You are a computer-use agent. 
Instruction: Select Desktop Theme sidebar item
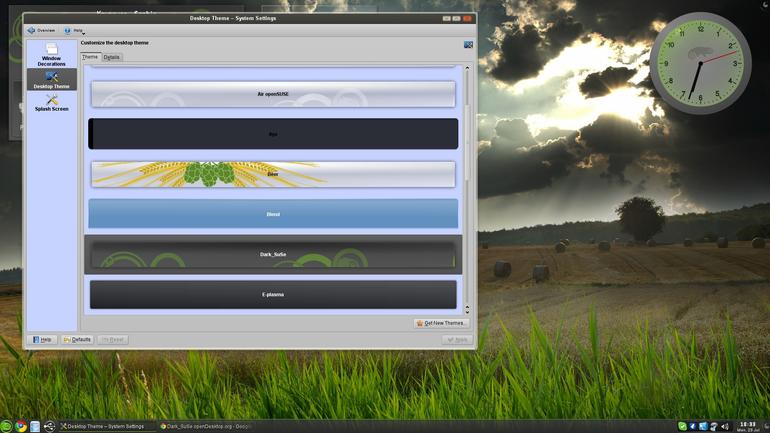coord(52,80)
